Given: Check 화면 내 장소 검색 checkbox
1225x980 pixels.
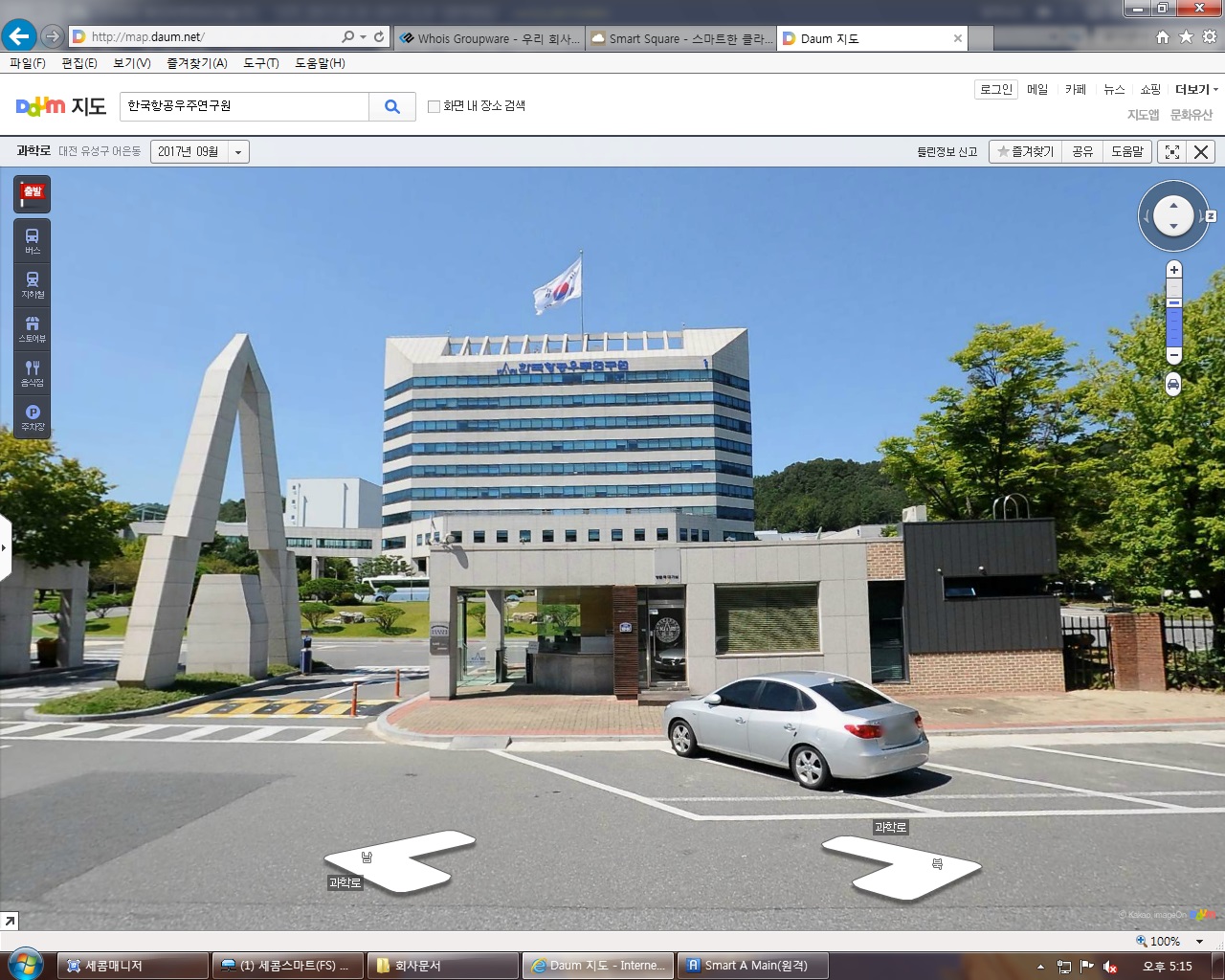Looking at the screenshot, I should 434,106.
